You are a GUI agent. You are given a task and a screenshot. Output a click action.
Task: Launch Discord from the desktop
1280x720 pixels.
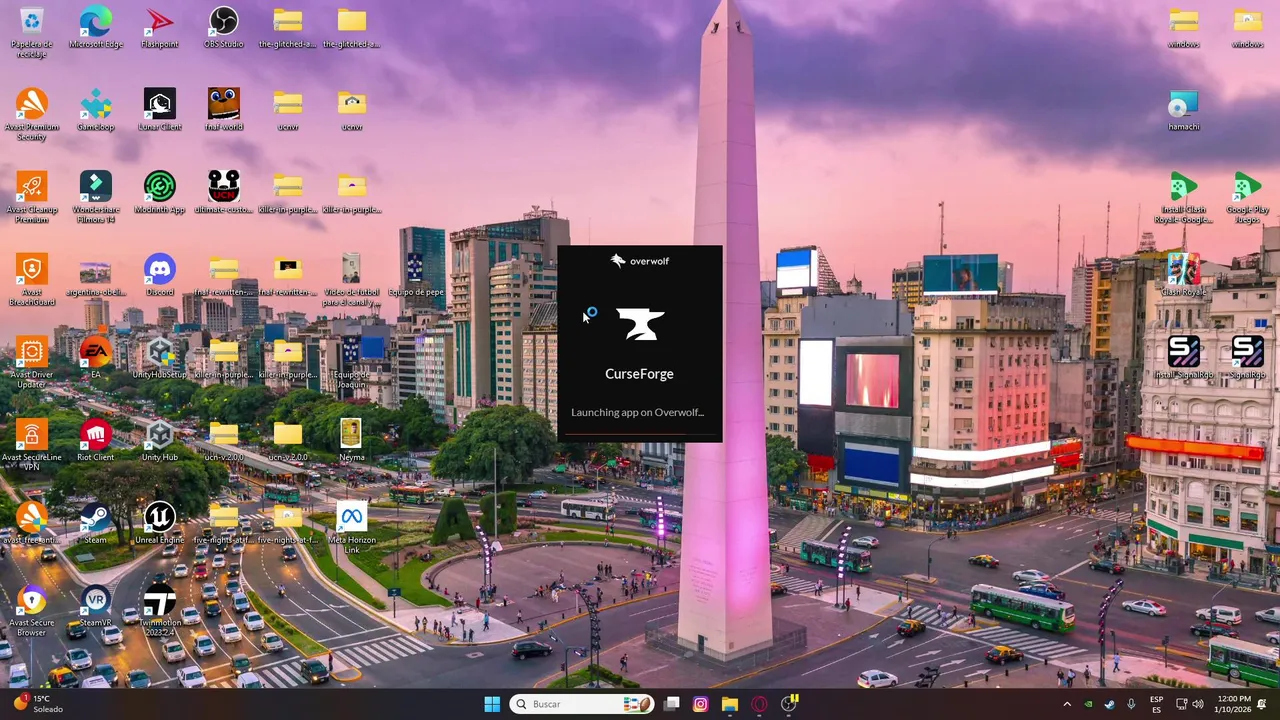coord(159,276)
